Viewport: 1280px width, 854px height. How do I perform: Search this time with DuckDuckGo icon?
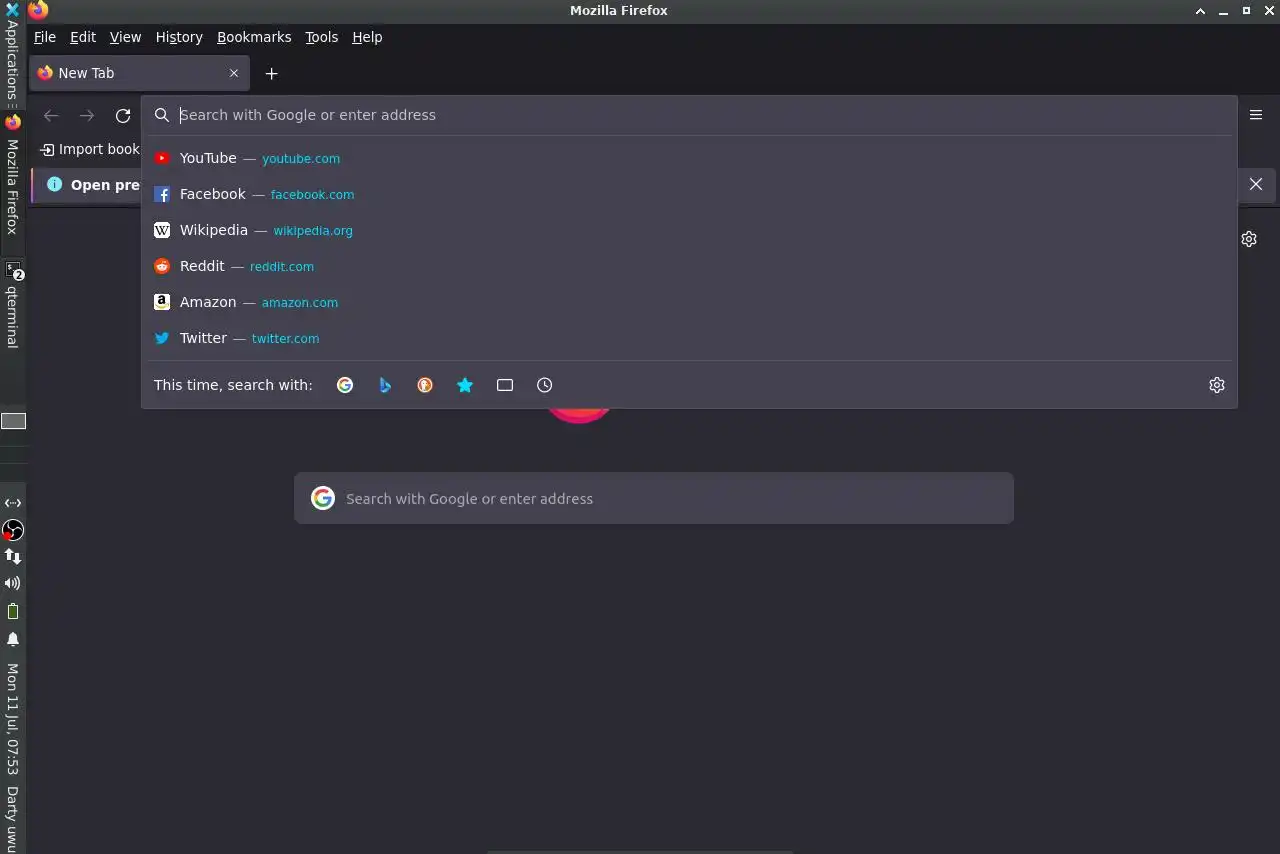click(x=425, y=385)
